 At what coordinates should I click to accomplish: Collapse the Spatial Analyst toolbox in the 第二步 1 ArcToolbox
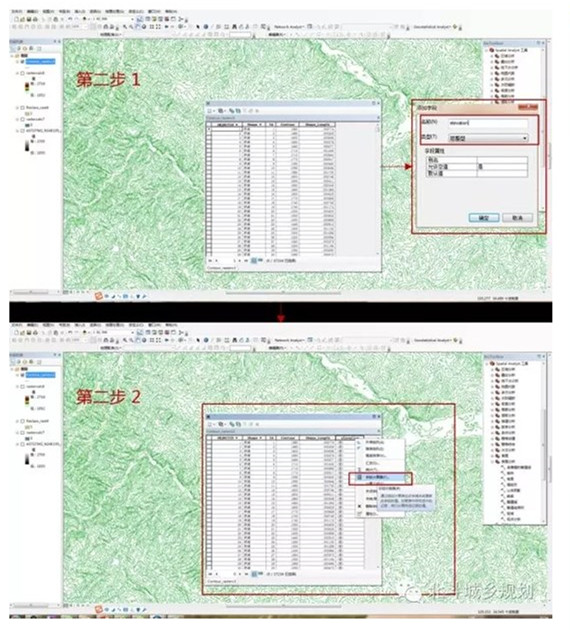click(487, 50)
